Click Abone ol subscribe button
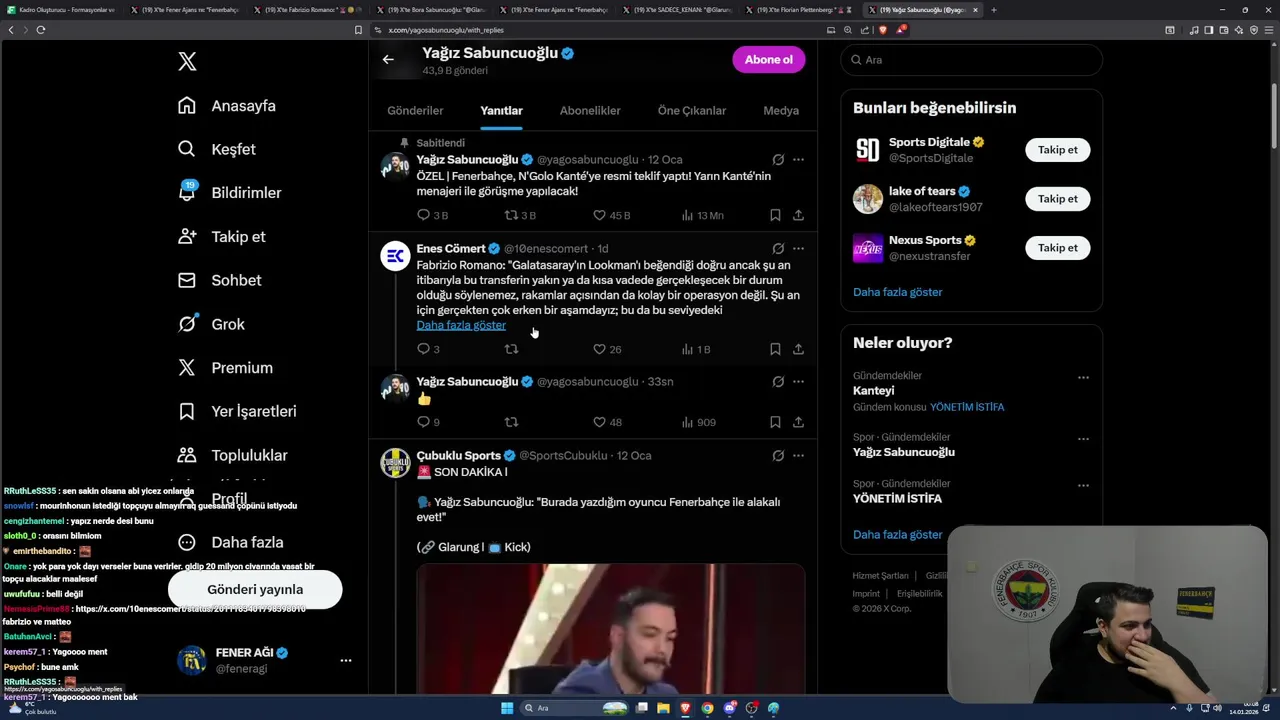The image size is (1280, 720). [768, 60]
